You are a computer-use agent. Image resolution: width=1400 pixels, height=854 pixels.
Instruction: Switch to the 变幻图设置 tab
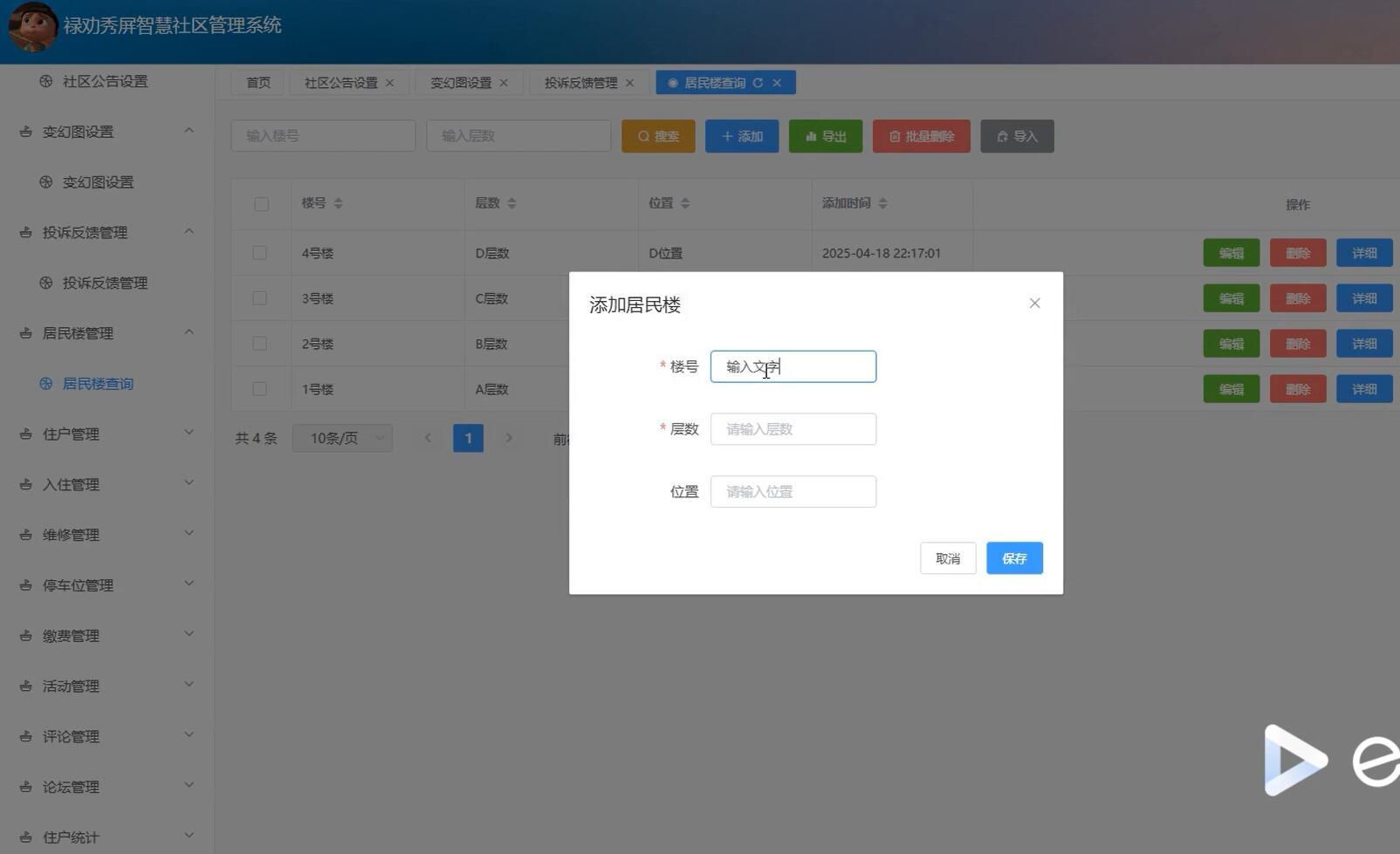(461, 82)
